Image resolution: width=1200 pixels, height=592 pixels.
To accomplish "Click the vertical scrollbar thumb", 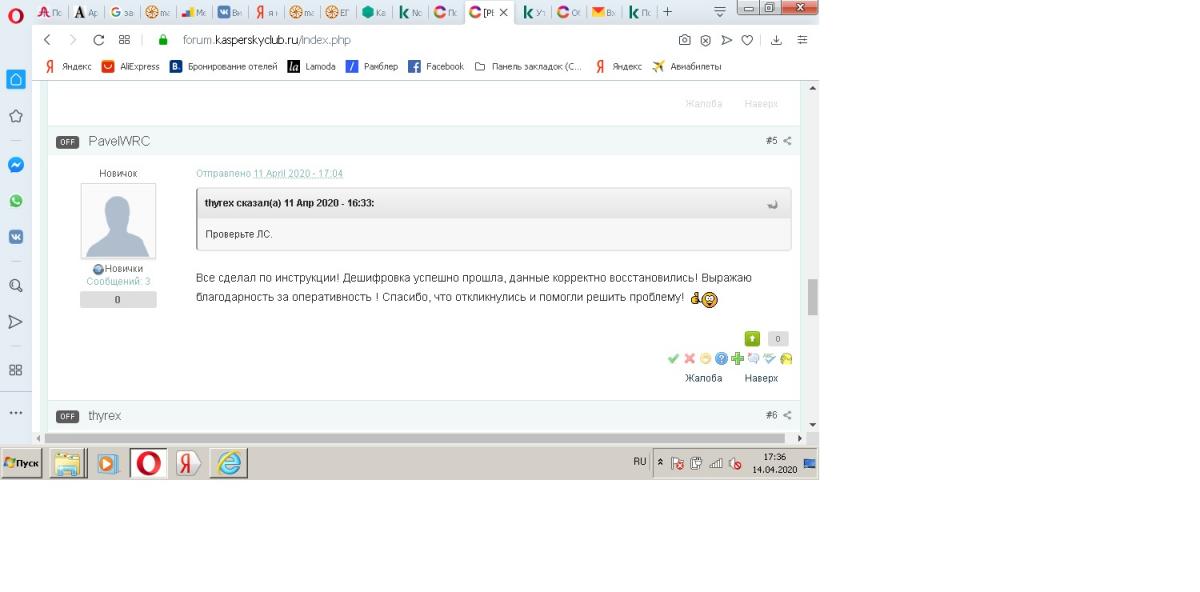I will pos(813,297).
